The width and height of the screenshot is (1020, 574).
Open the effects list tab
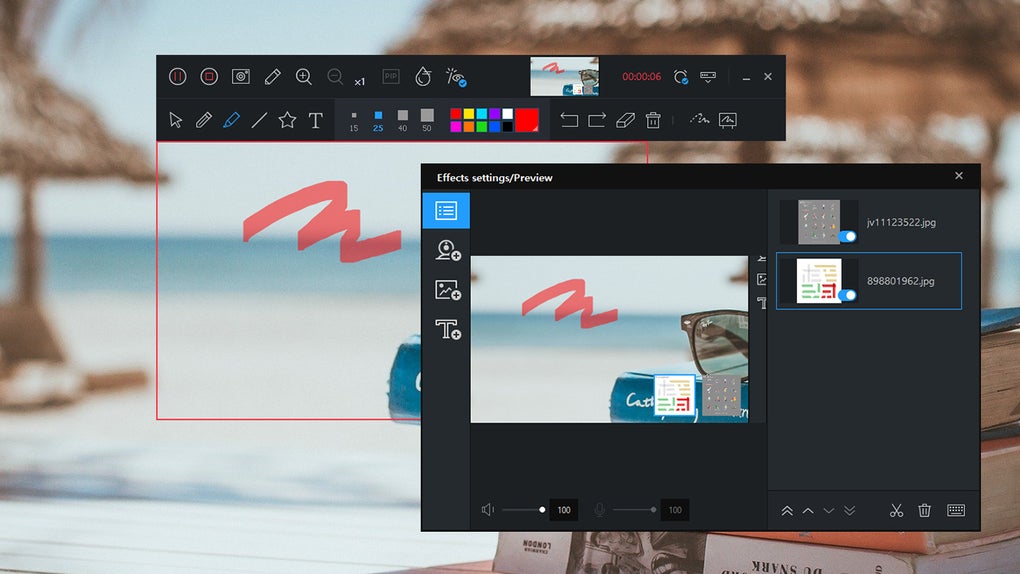pyautogui.click(x=446, y=210)
